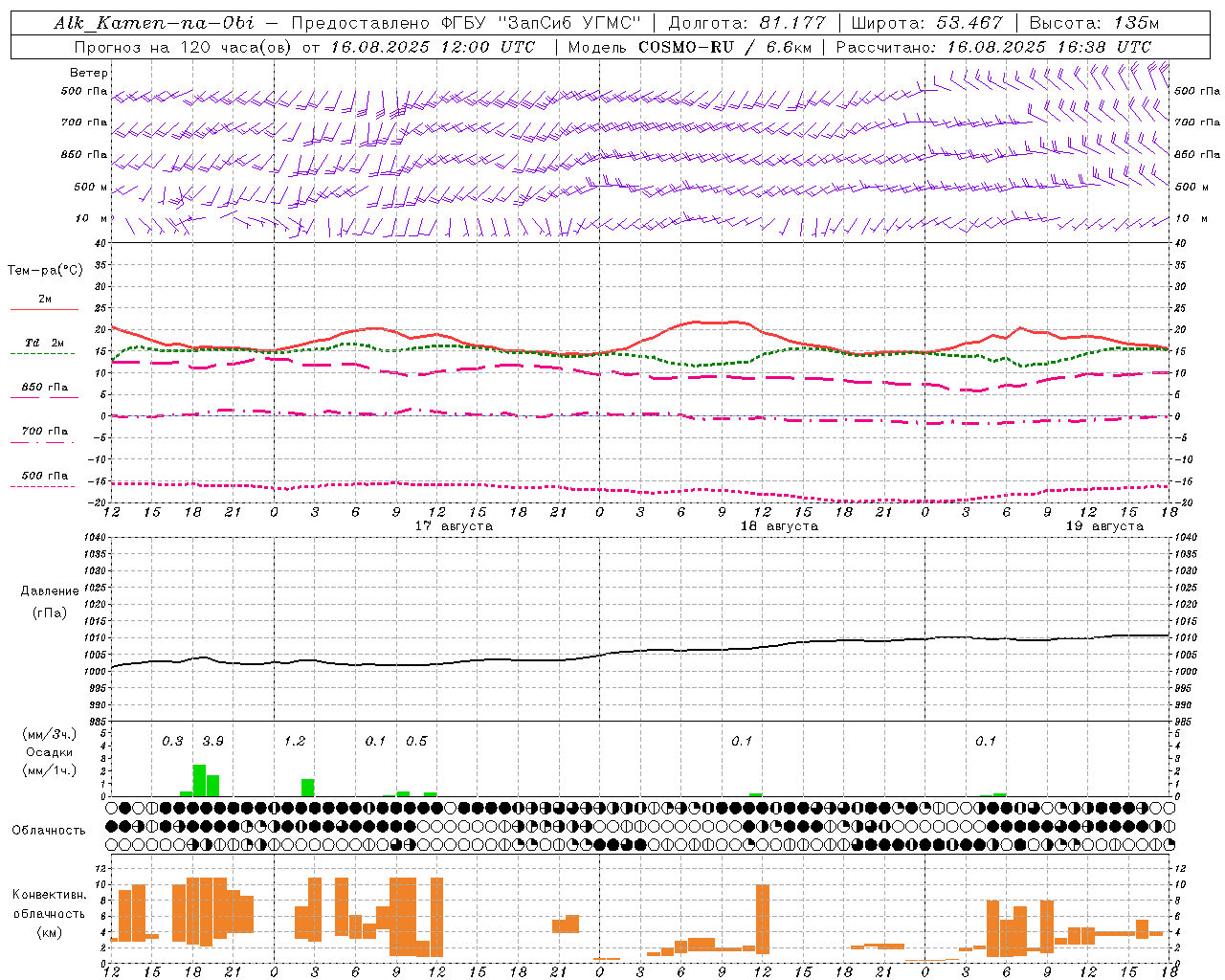Click the tallest green precipitation bar
The height and width of the screenshot is (980, 1225).
click(x=199, y=780)
